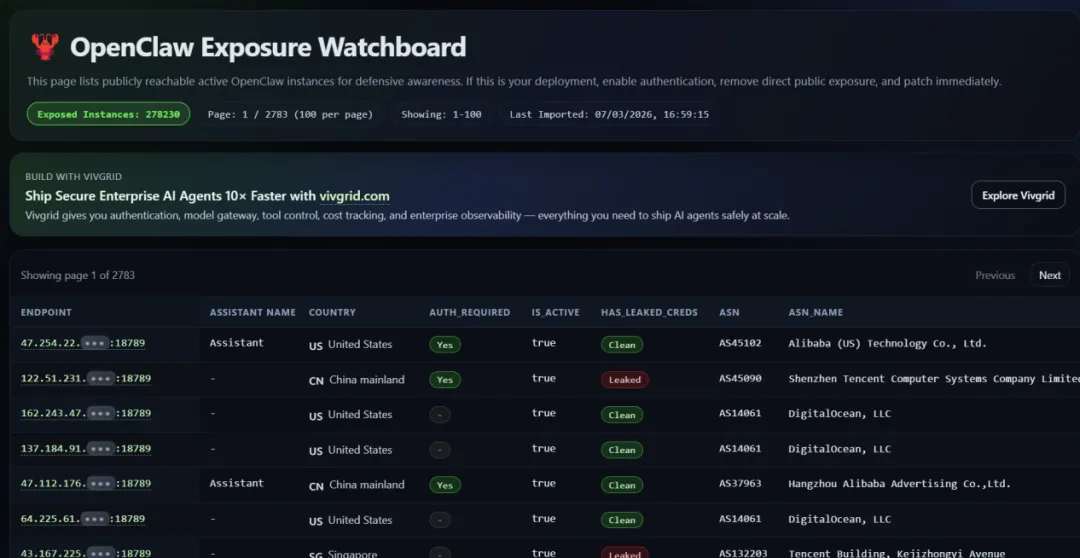Click the HAS_LEAKED_CREDS column header
Image resolution: width=1080 pixels, height=558 pixels.
click(649, 312)
